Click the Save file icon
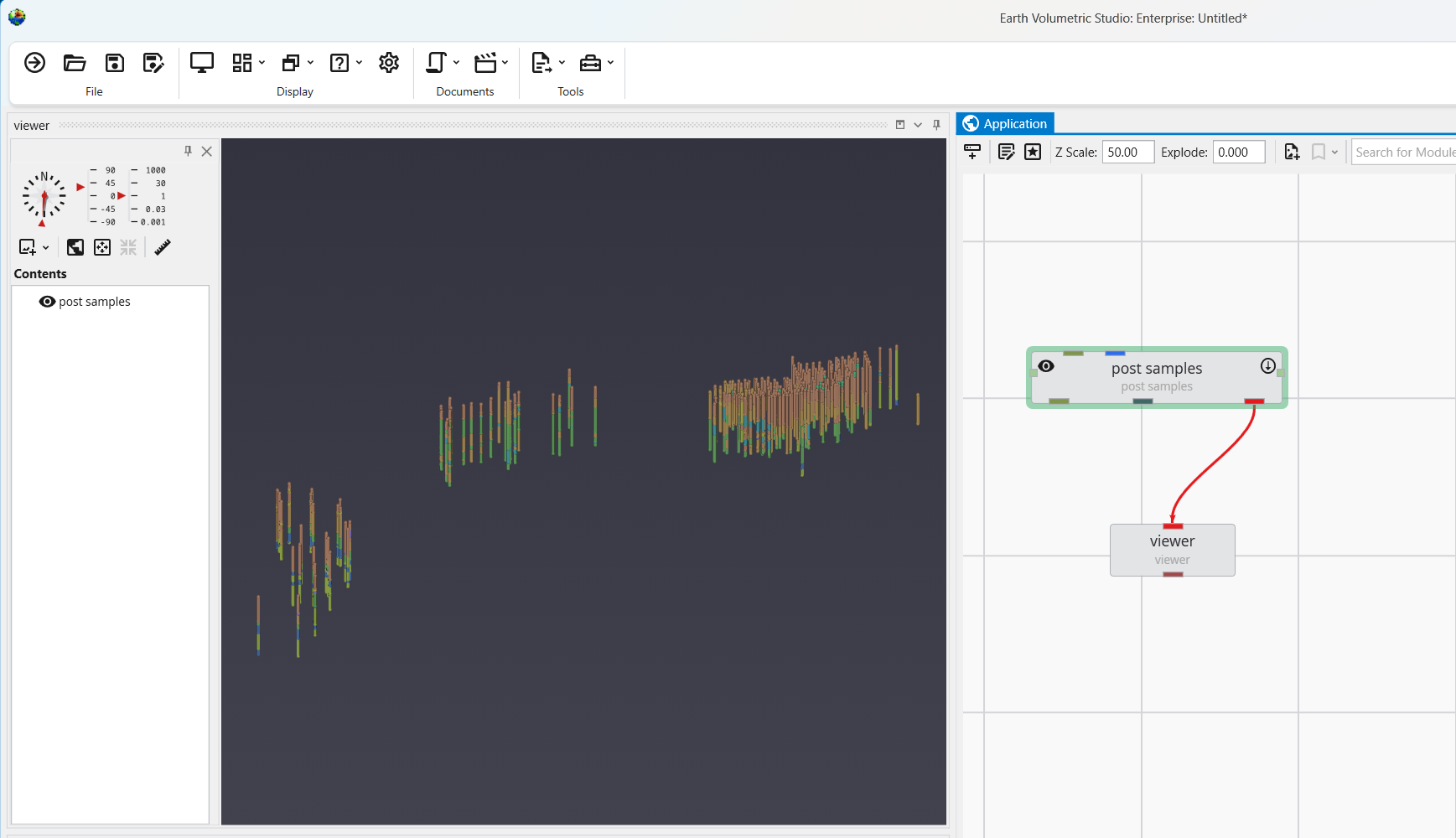Image resolution: width=1456 pixels, height=838 pixels. tap(114, 63)
